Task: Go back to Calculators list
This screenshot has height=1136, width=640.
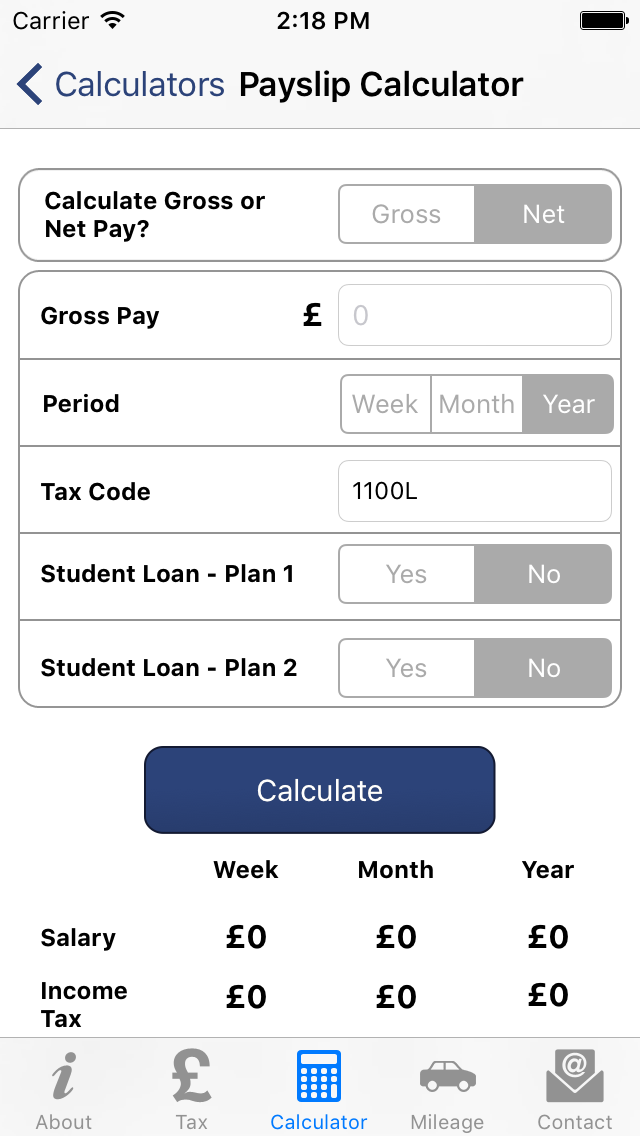Action: (x=139, y=85)
